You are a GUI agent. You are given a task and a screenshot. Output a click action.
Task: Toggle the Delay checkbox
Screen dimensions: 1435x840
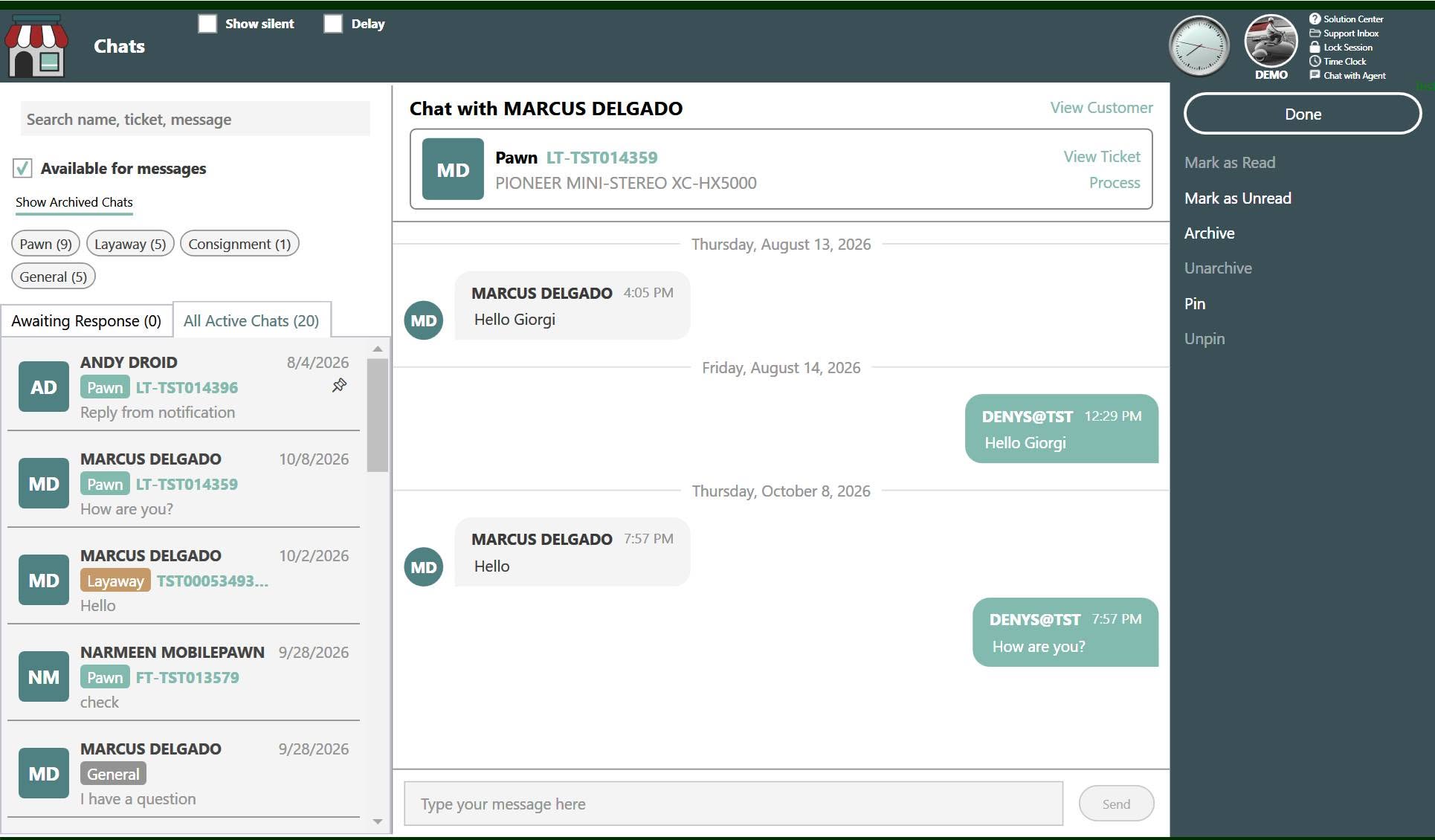[333, 24]
